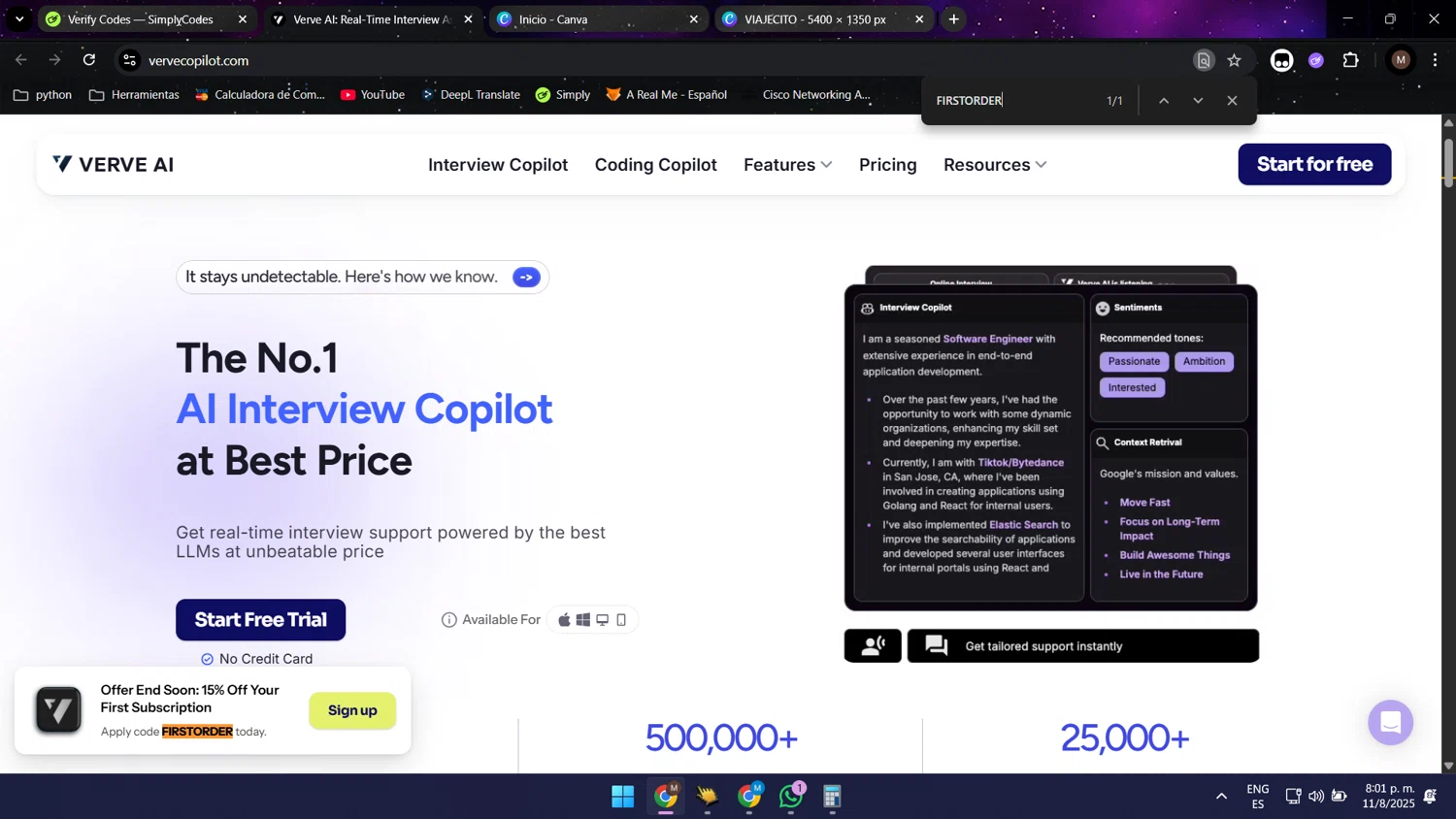Screen dimensions: 1456x819
Task: Open the Chrome profile avatar
Action: 1401,60
